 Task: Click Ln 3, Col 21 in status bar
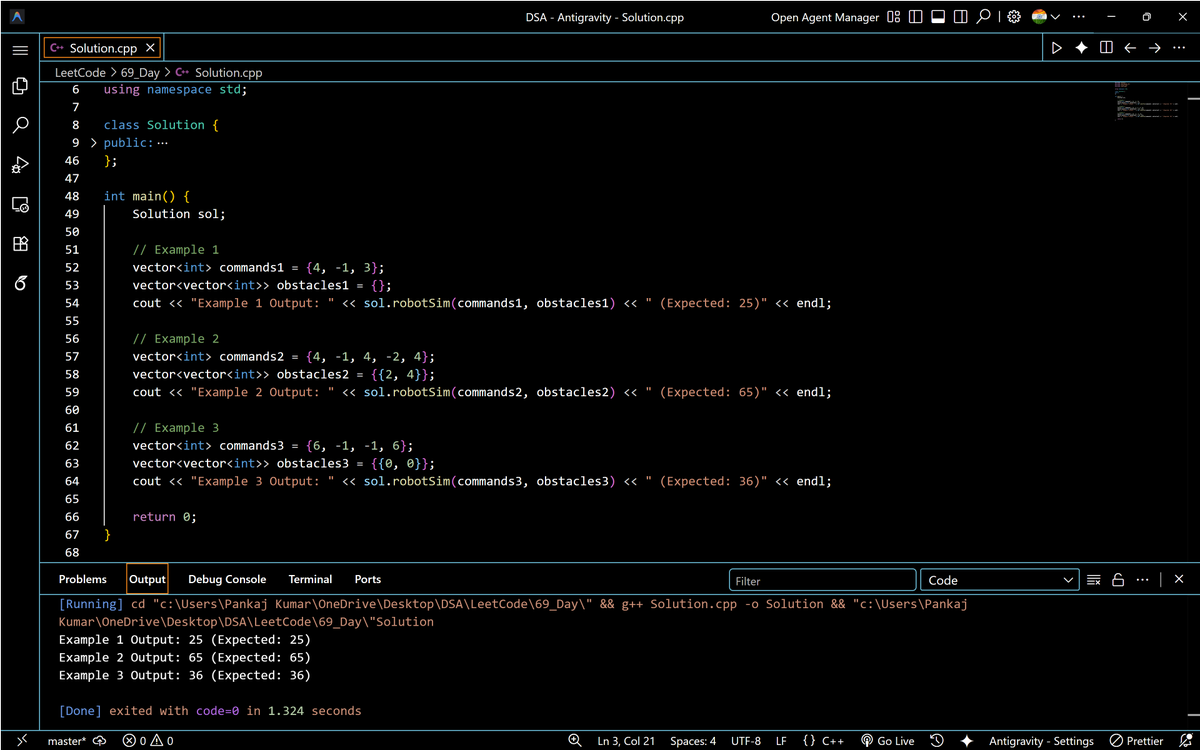click(x=626, y=741)
